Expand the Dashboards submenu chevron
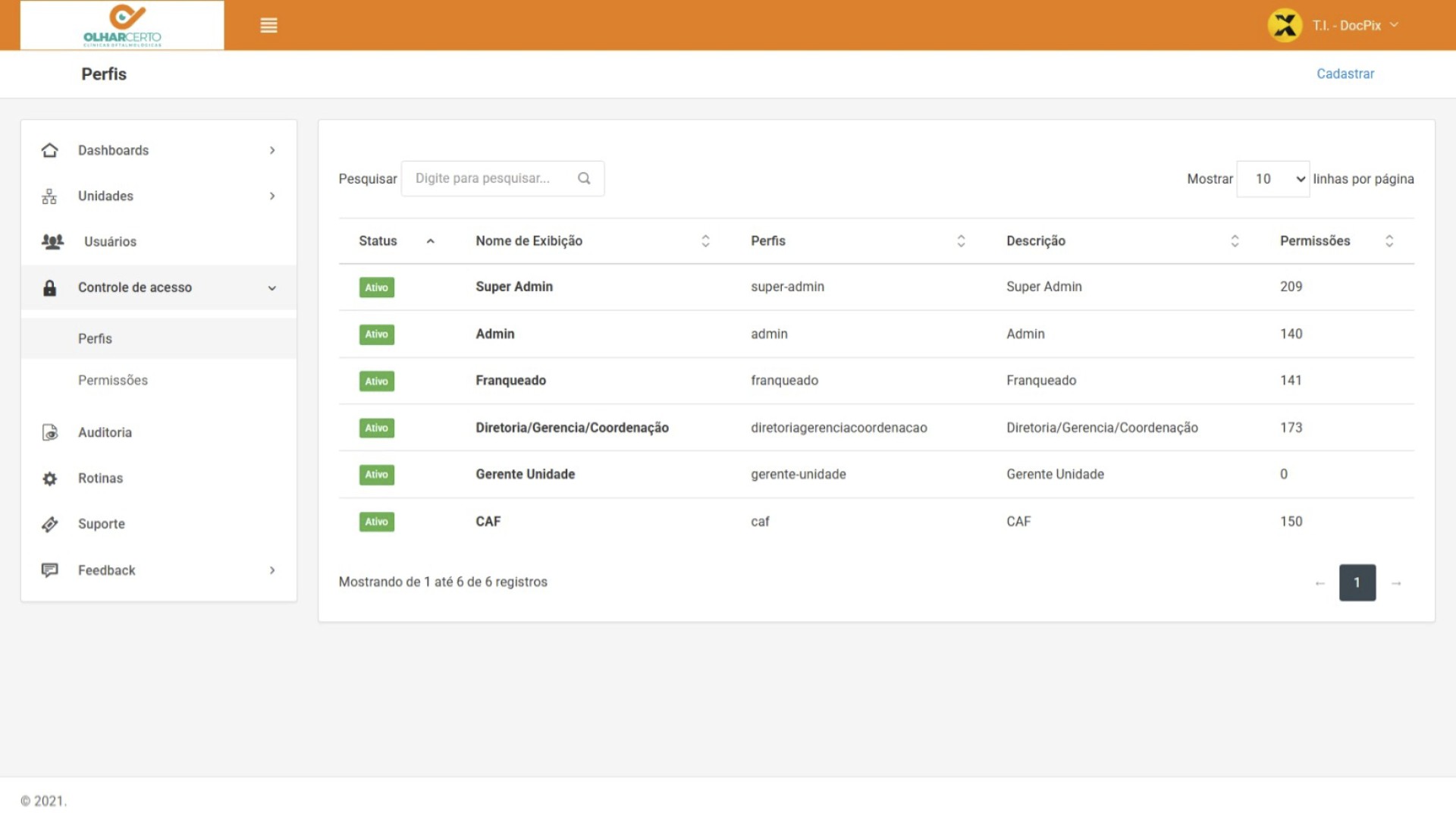The height and width of the screenshot is (819, 1456). (272, 150)
